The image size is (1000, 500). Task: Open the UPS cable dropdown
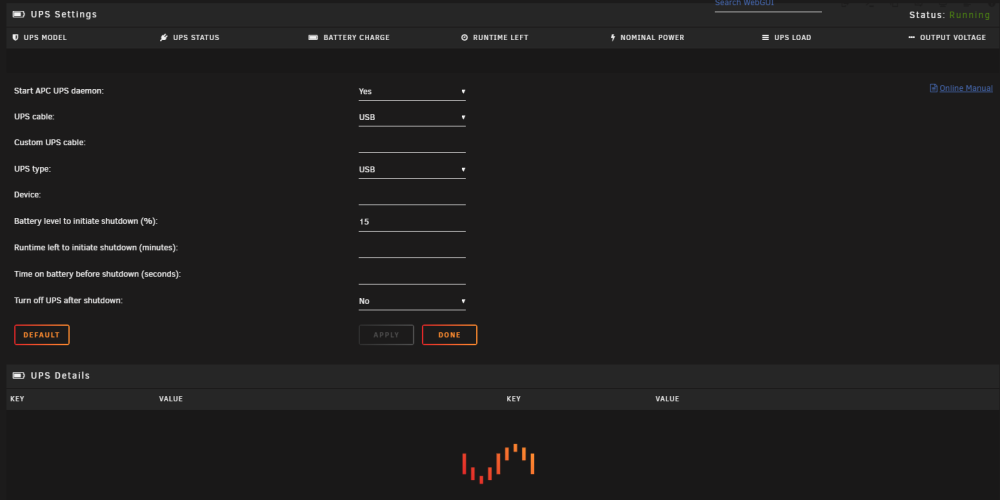[x=412, y=117]
